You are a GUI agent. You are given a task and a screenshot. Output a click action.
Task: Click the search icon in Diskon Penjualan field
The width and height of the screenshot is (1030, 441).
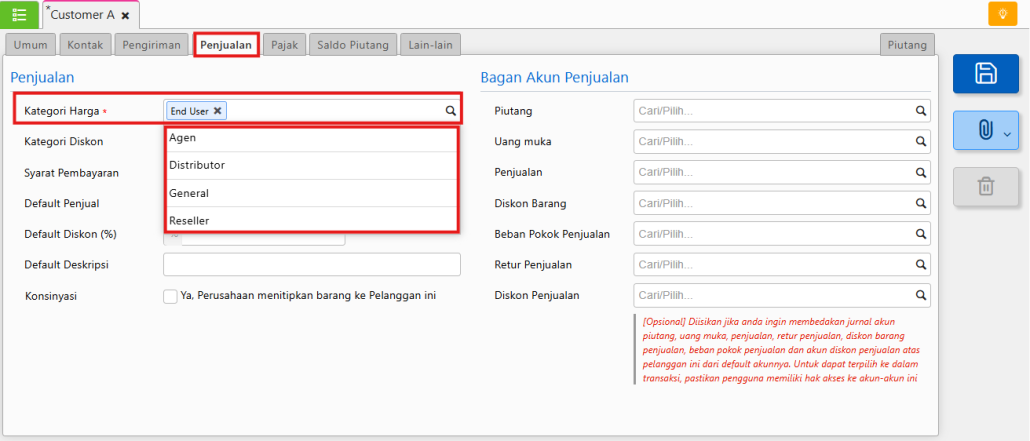[921, 295]
